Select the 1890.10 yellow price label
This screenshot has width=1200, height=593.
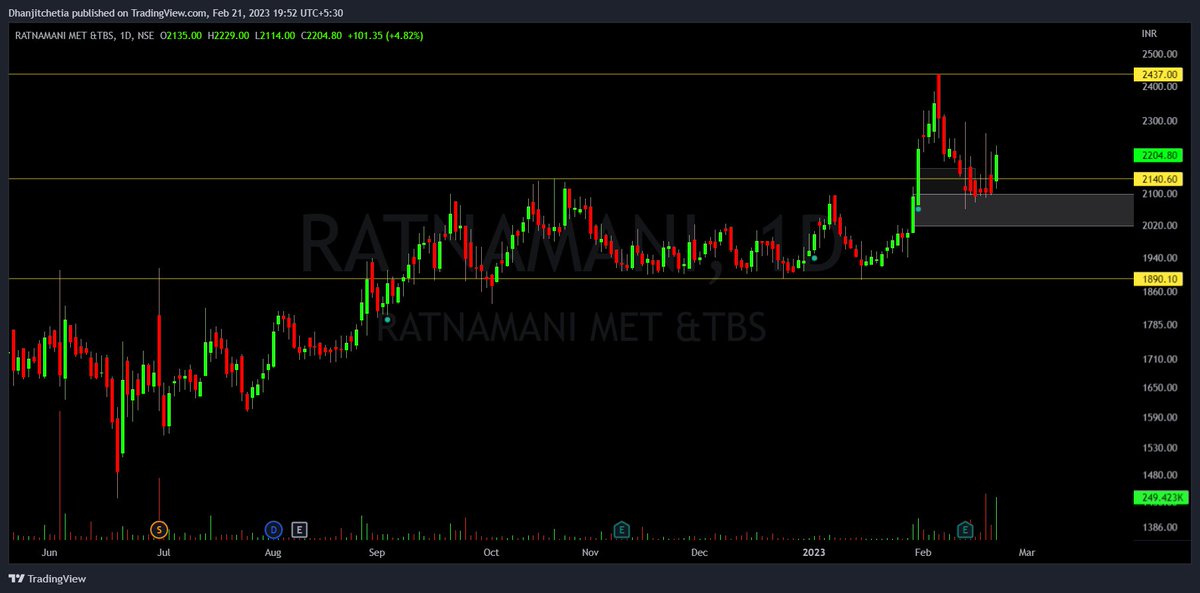point(1159,279)
